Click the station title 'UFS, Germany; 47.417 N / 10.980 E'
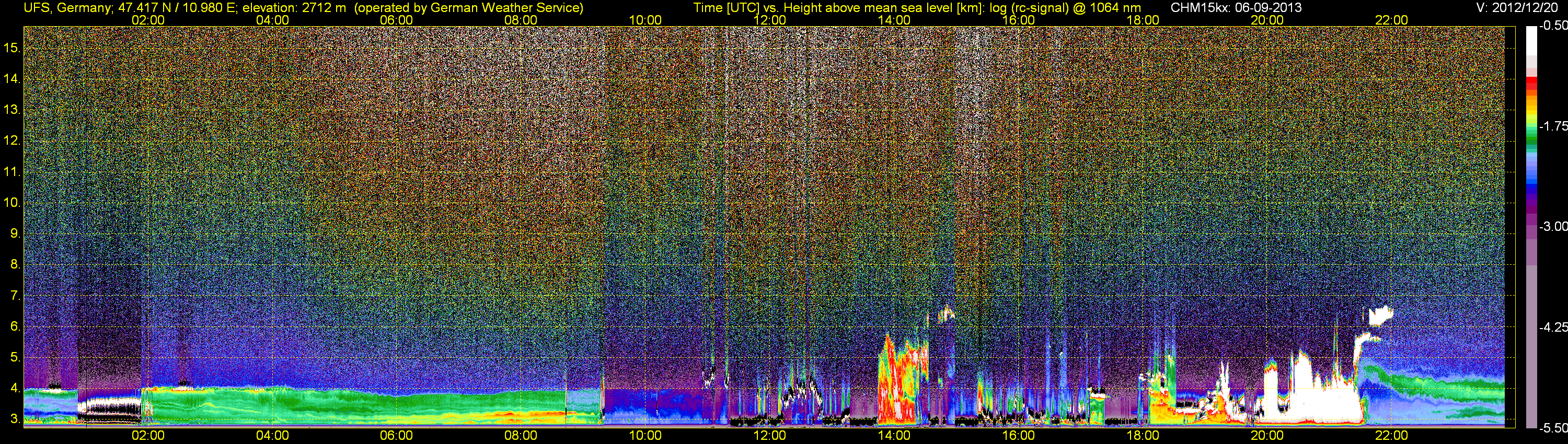 pos(130,8)
